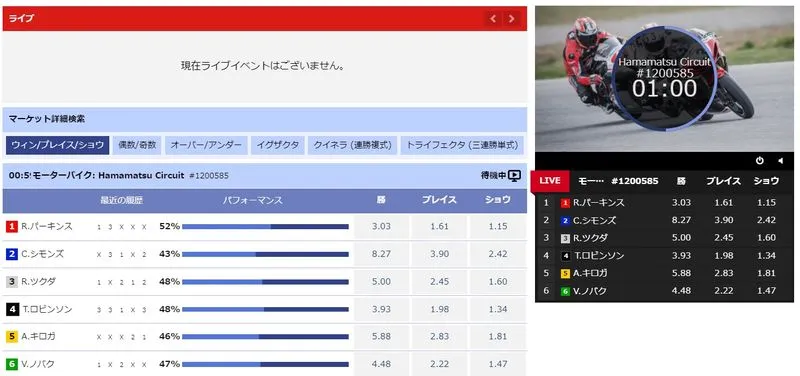Select the オーバー/アンダー market tab

coord(206,145)
